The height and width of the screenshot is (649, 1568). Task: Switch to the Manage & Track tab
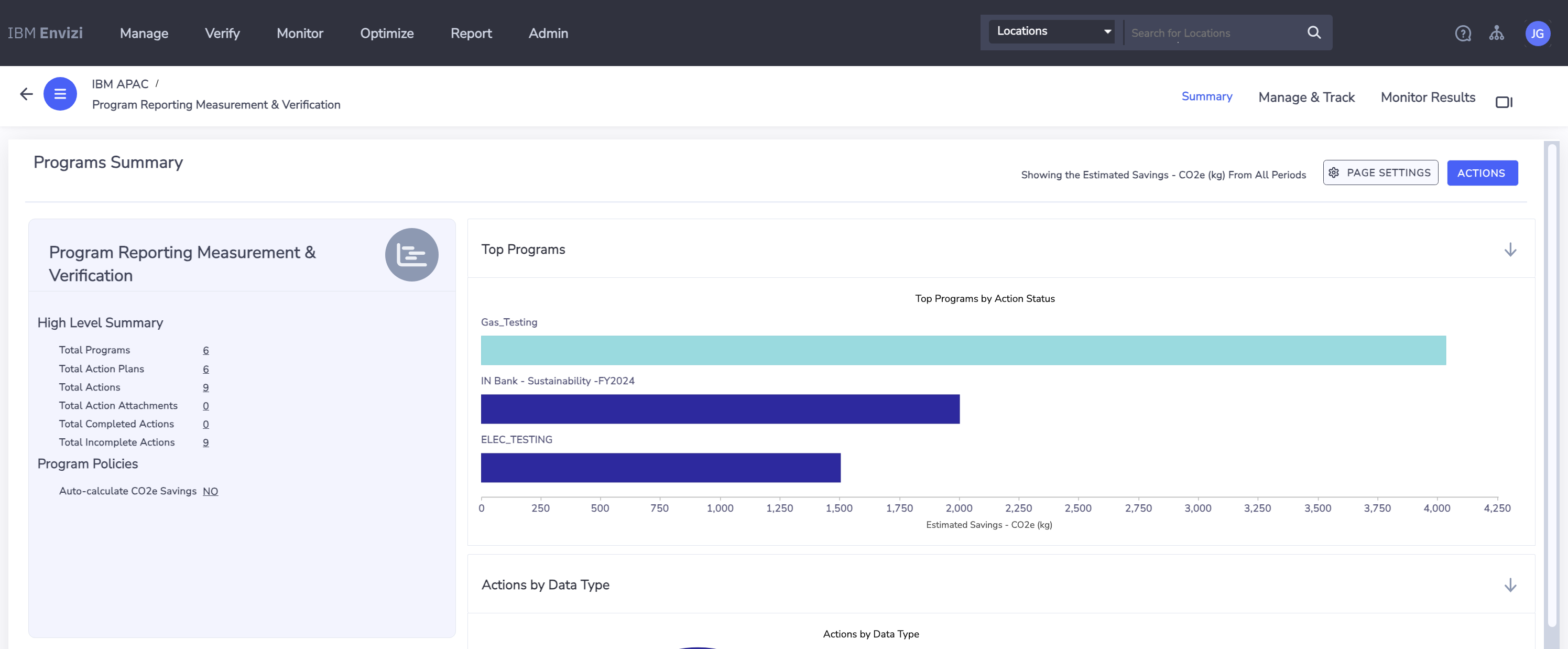click(1305, 98)
